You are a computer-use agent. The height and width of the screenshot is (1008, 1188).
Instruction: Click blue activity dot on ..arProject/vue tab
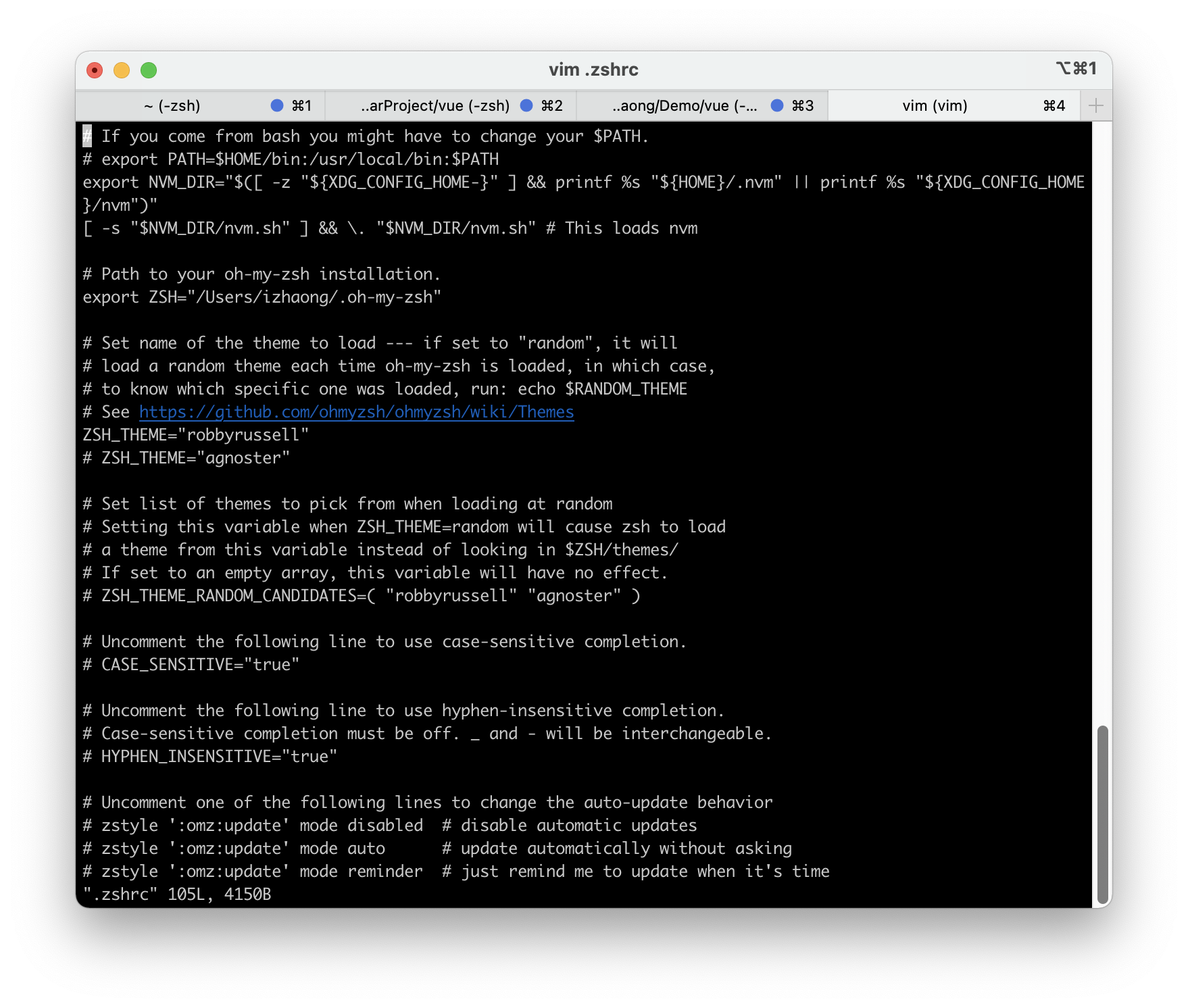click(x=526, y=105)
